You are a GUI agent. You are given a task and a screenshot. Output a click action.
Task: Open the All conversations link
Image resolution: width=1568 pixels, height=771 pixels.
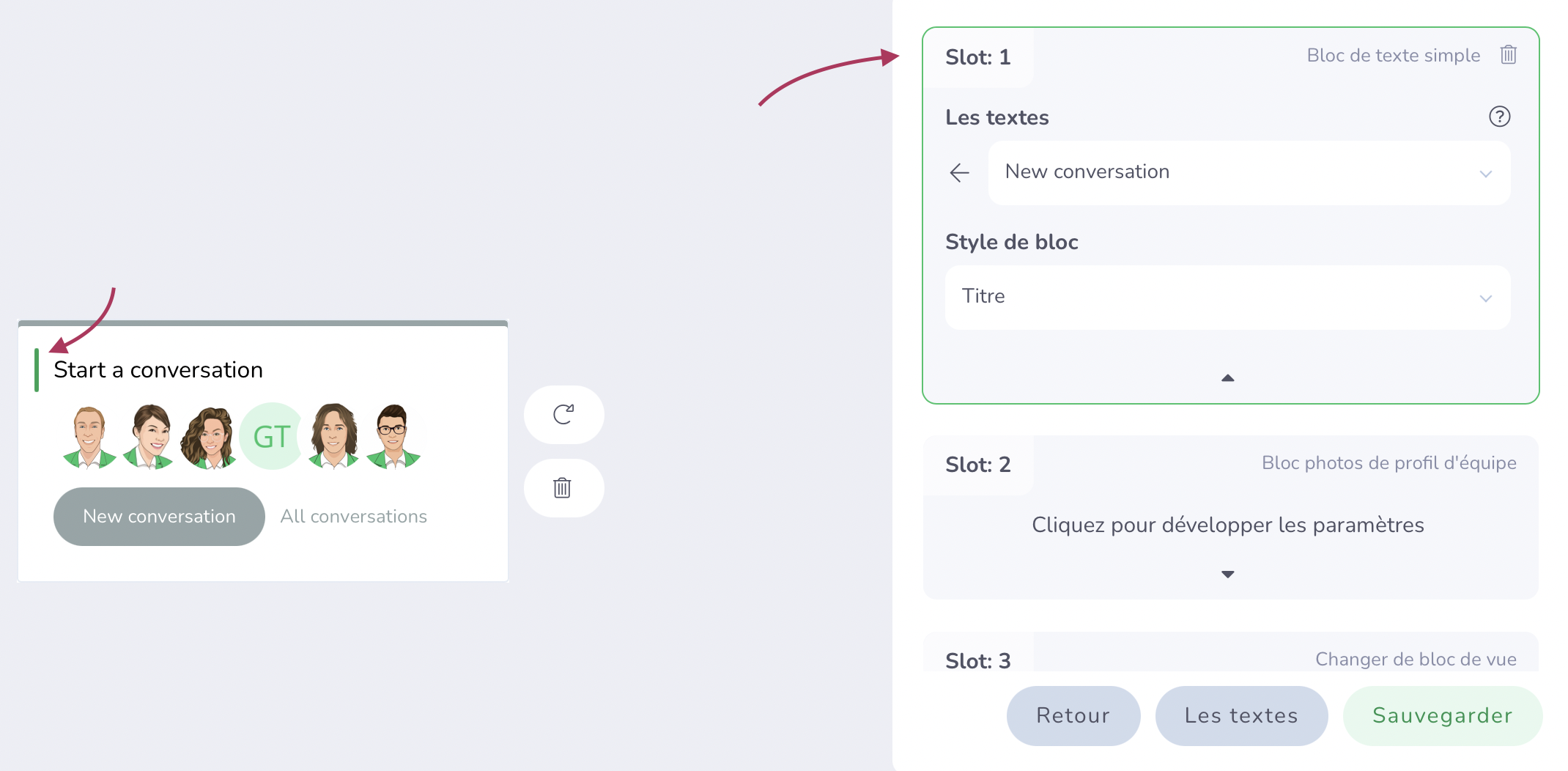[354, 517]
